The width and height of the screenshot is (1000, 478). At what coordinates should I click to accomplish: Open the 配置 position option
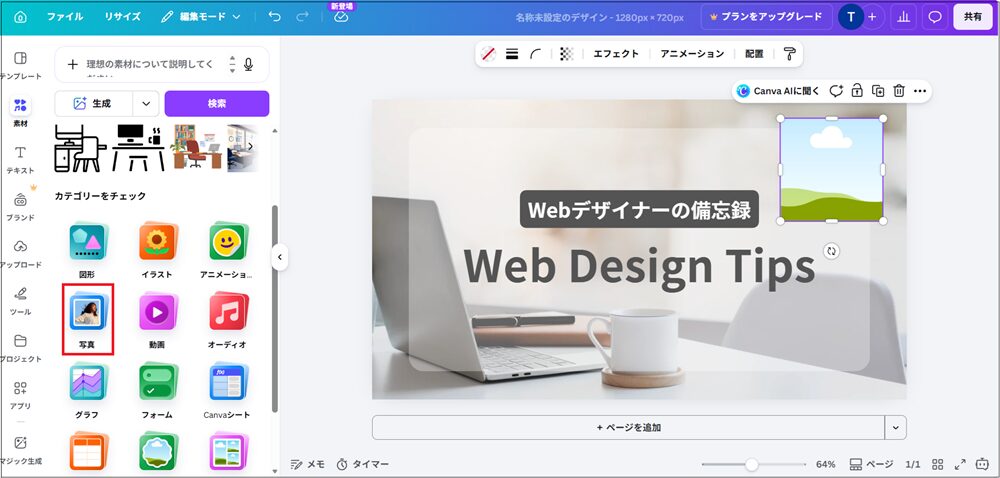coord(754,54)
